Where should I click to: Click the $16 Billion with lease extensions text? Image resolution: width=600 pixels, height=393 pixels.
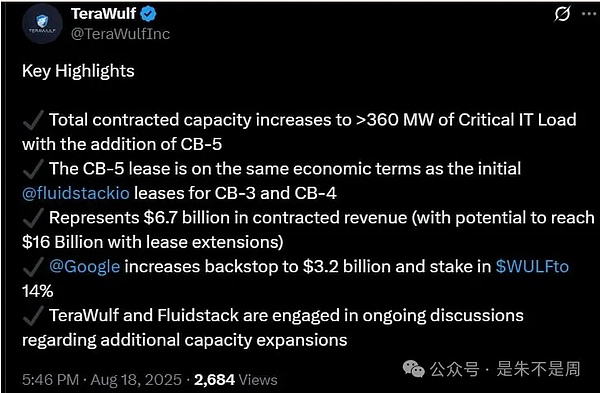[x=153, y=242]
